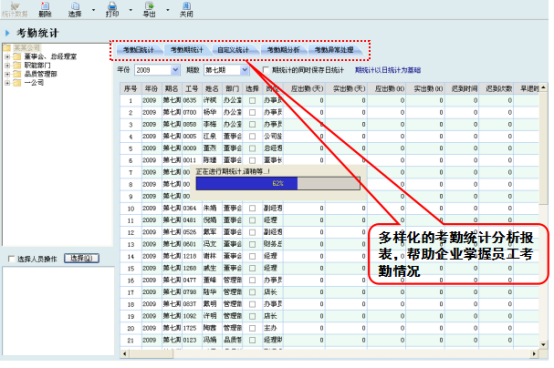Tick the 选择 checkbox in row 4

[x=252, y=136]
